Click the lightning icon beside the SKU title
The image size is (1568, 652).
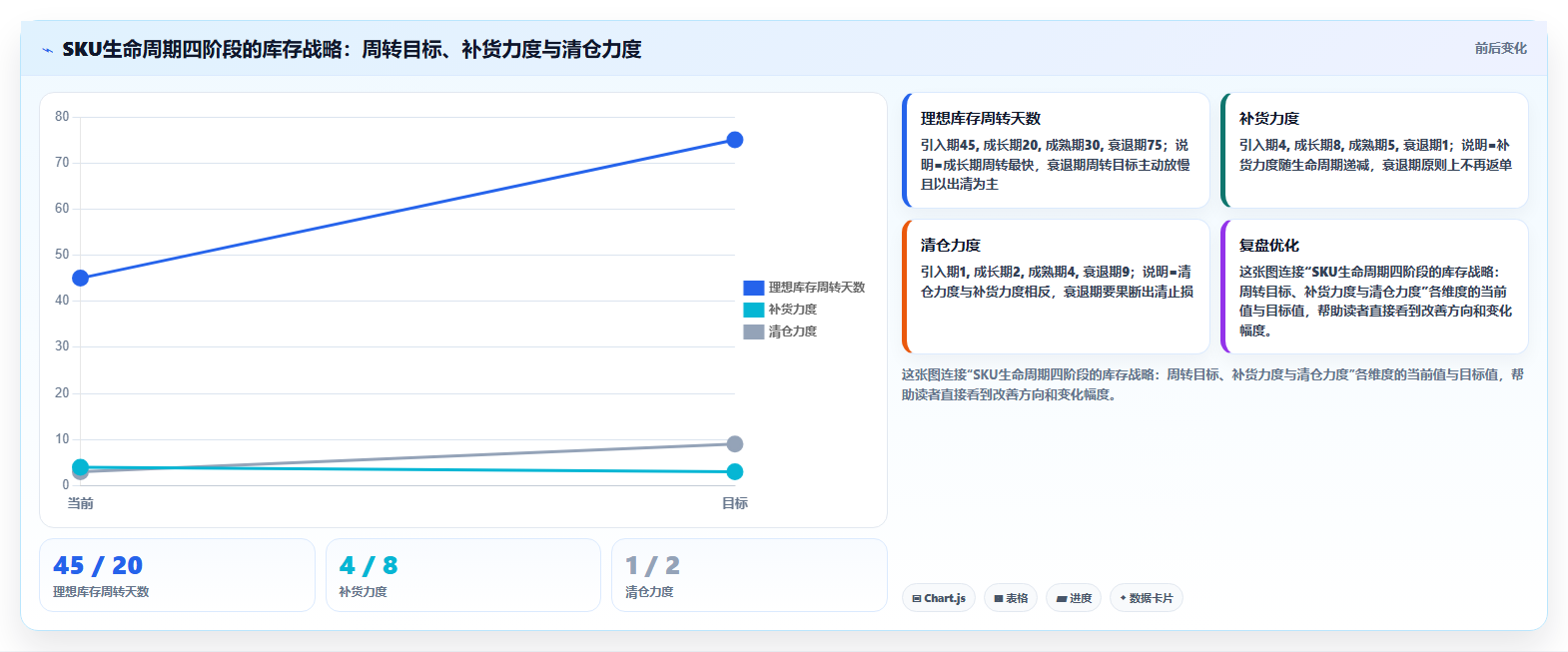tap(47, 50)
